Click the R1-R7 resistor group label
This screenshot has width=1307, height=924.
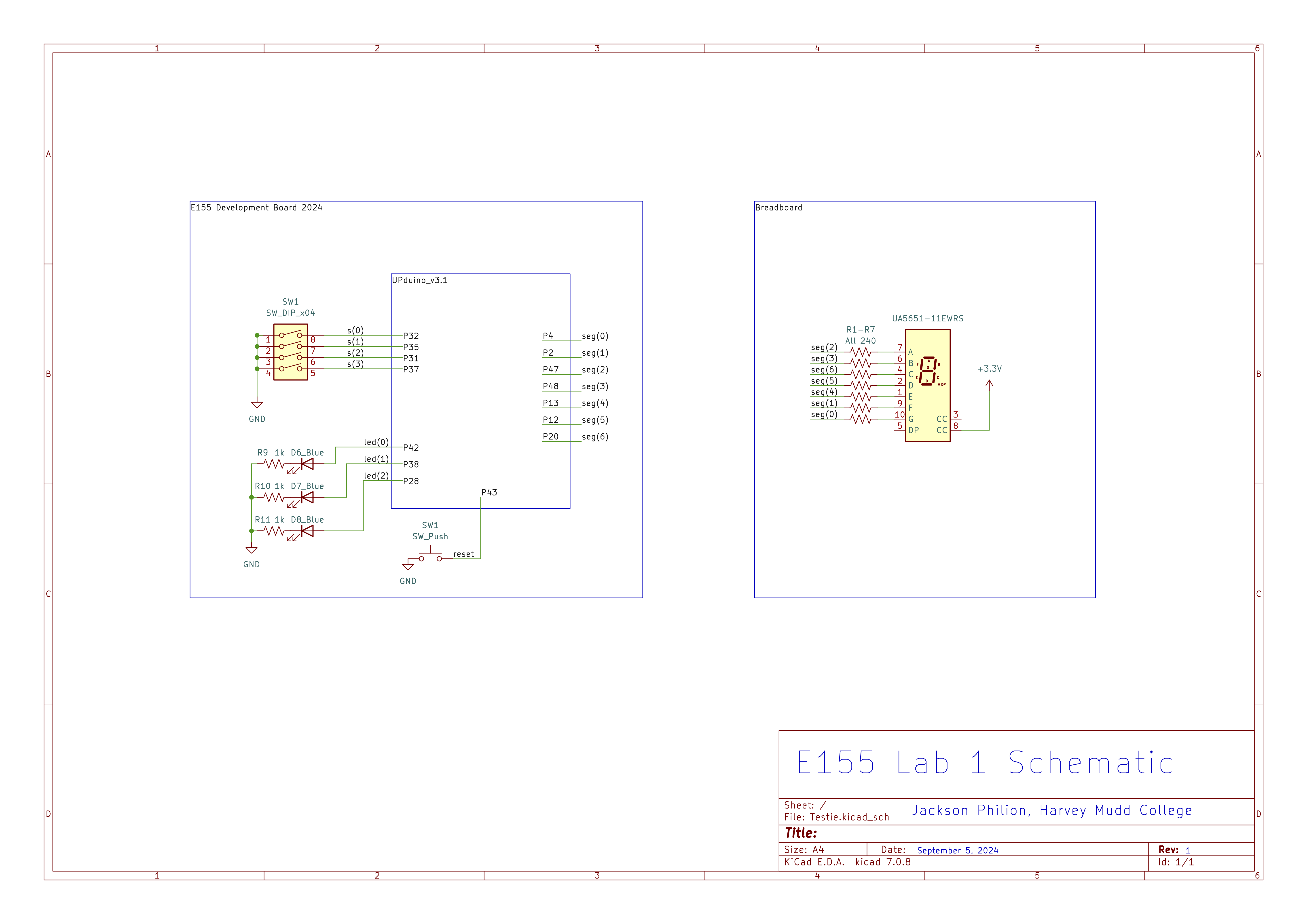click(x=861, y=330)
